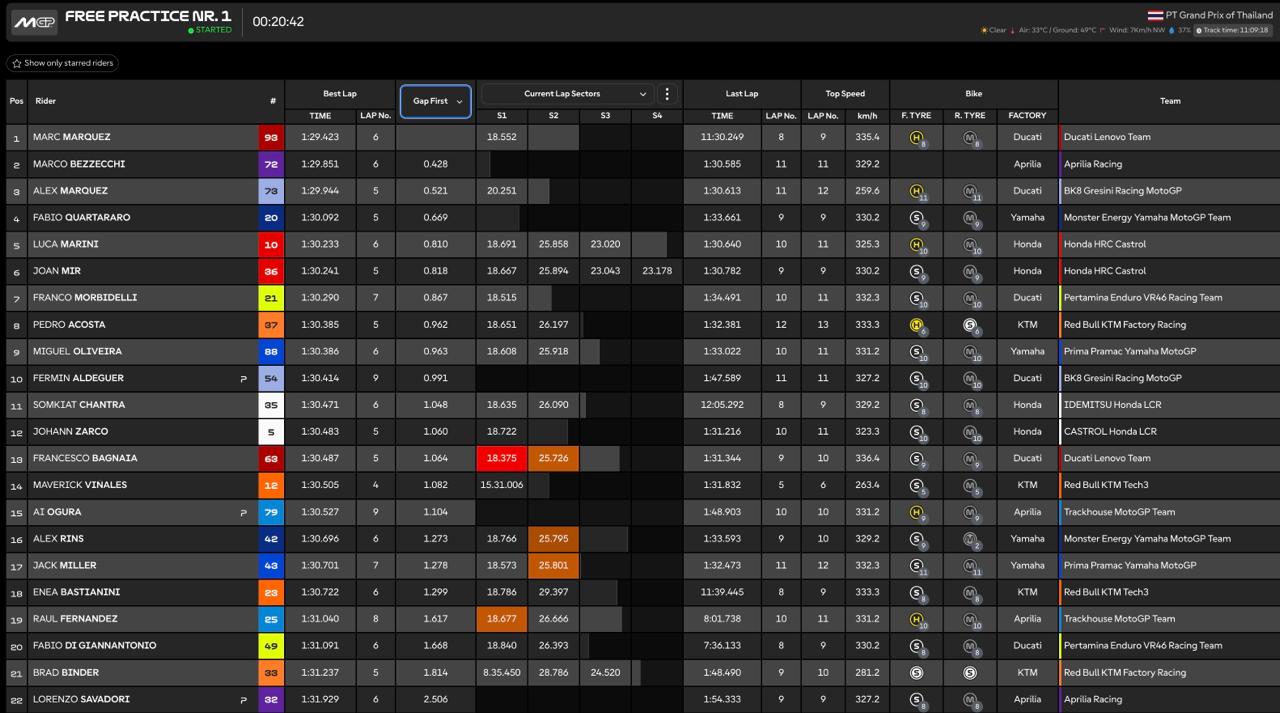The image size is (1280, 713).
Task: Open the three-dots sector options menu
Action: pos(667,94)
